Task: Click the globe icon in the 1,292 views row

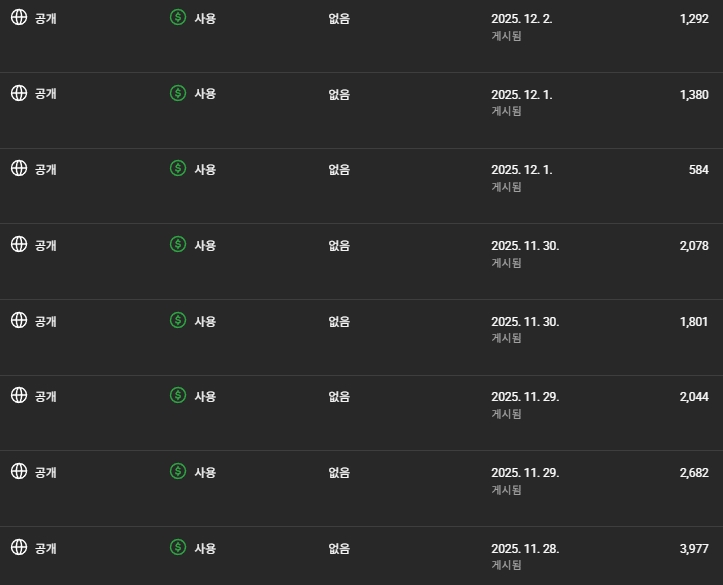Action: click(x=18, y=18)
